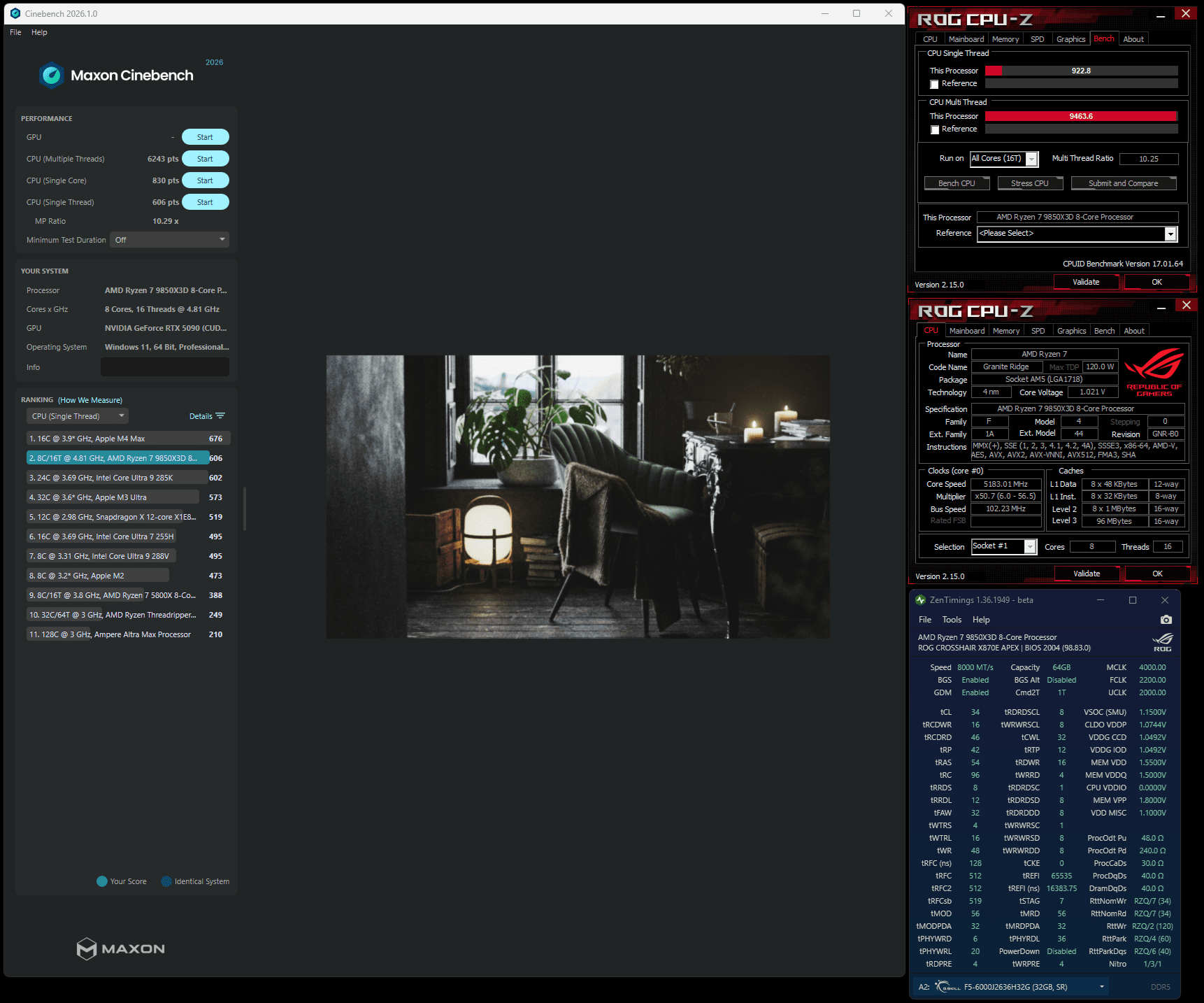Click the rendered room scene image
This screenshot has width=1204, height=1003.
(578, 497)
